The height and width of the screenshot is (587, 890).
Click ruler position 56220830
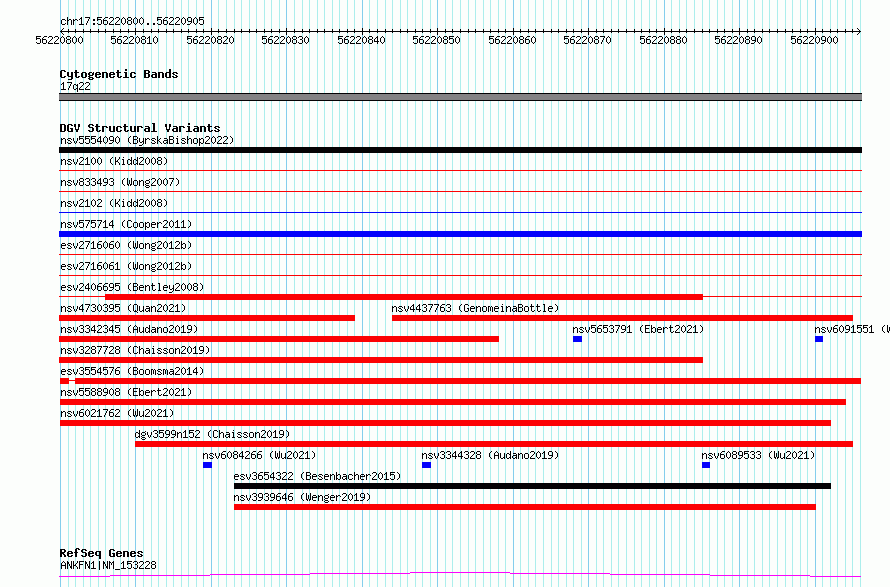[x=286, y=40]
